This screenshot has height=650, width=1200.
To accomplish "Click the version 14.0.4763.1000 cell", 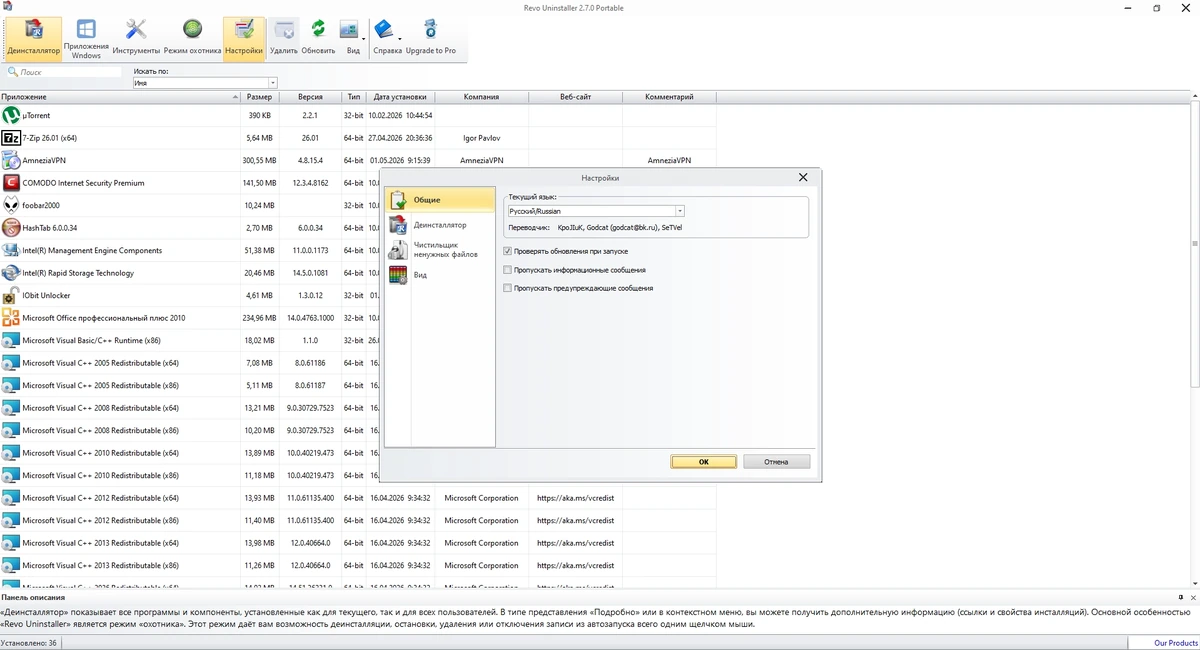I will (x=310, y=318).
